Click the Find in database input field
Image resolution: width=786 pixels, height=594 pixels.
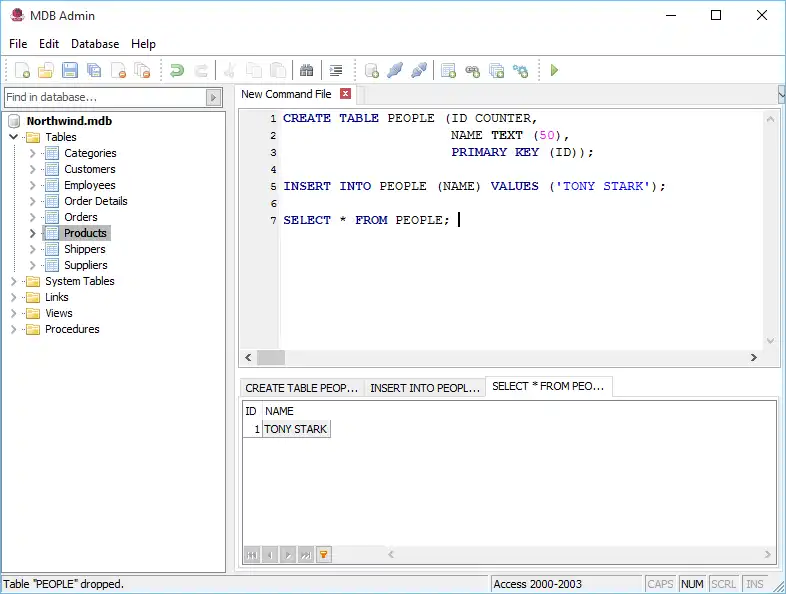pyautogui.click(x=104, y=97)
